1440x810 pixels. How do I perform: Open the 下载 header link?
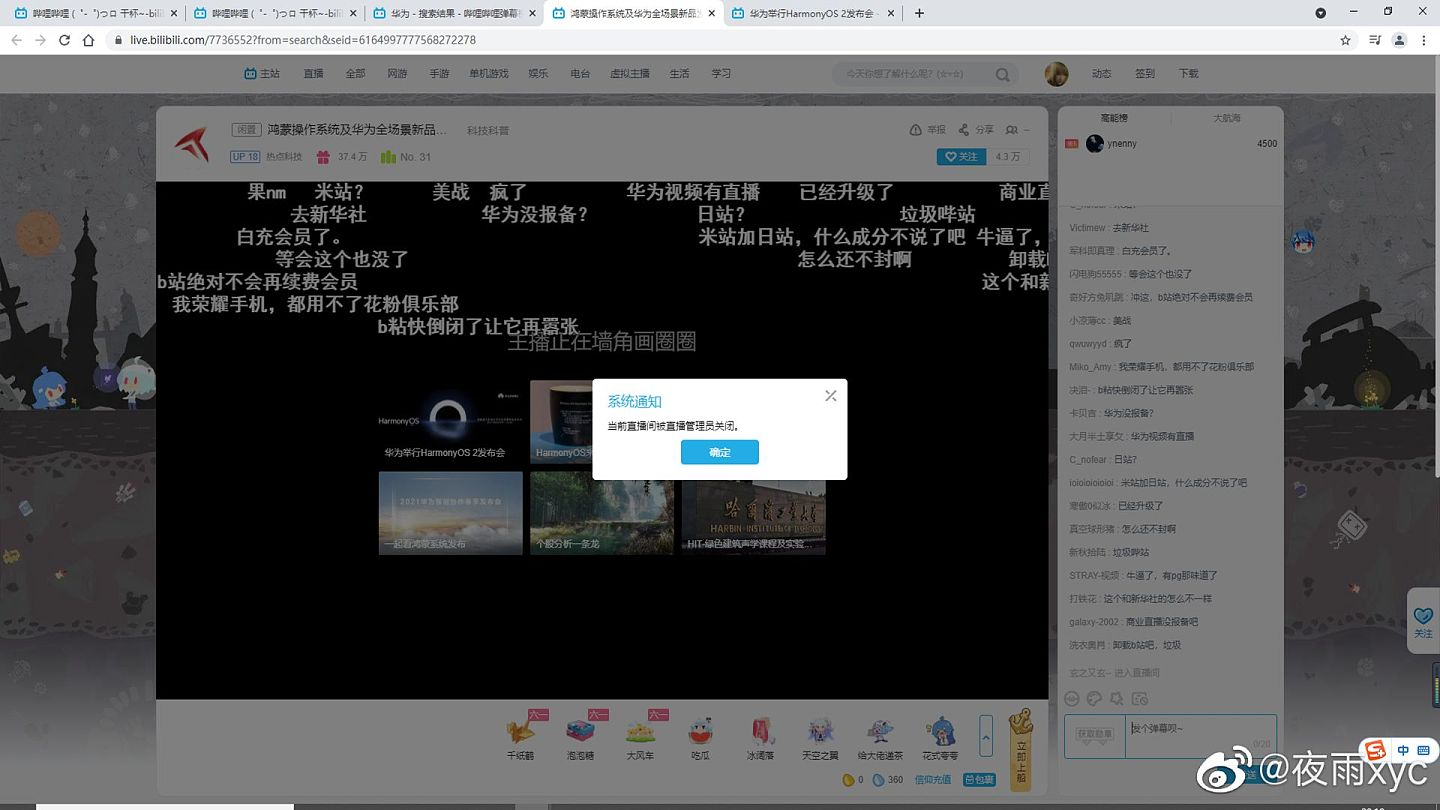(x=1188, y=74)
